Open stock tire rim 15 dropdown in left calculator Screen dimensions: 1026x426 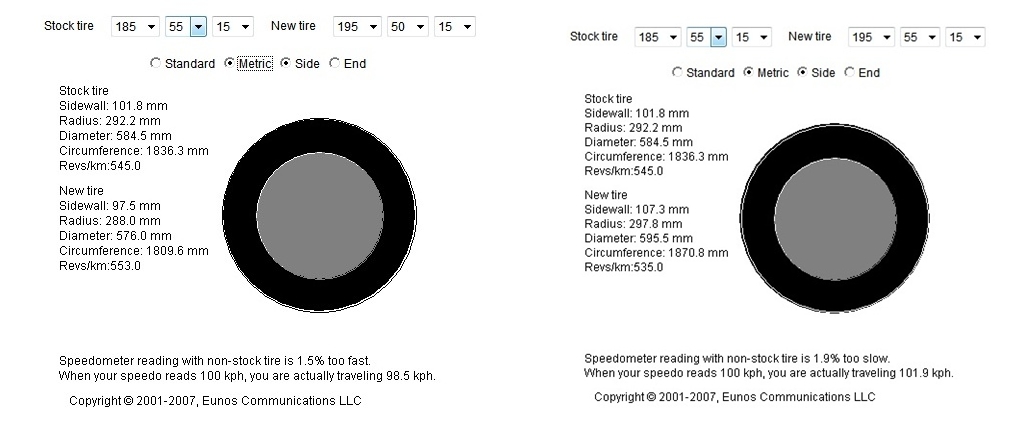[x=232, y=27]
